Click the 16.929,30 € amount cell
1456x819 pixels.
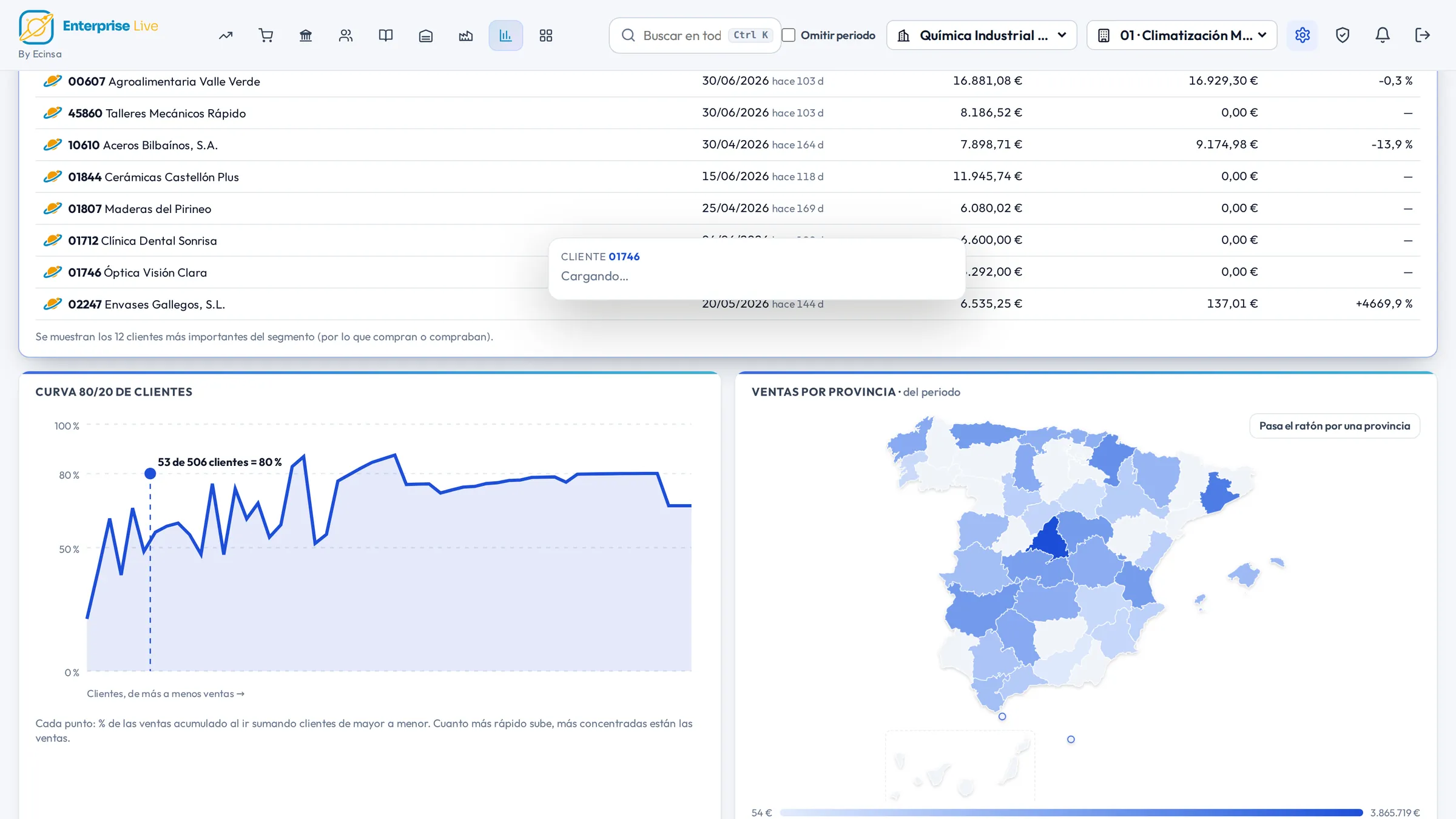1223,81
